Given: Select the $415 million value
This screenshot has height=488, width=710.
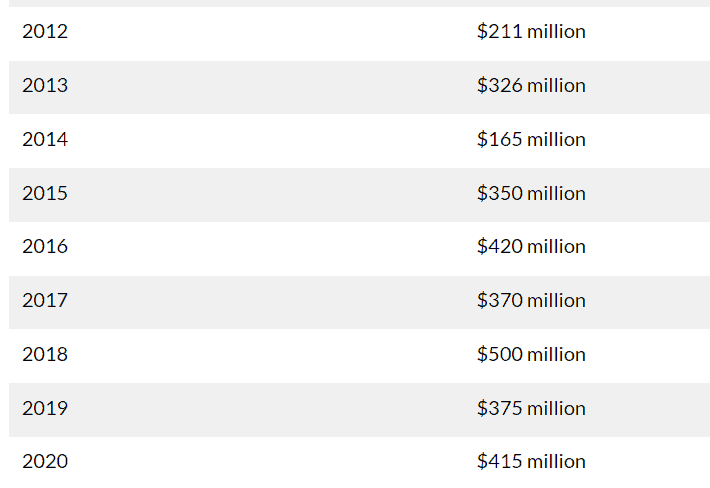Looking at the screenshot, I should (531, 462).
